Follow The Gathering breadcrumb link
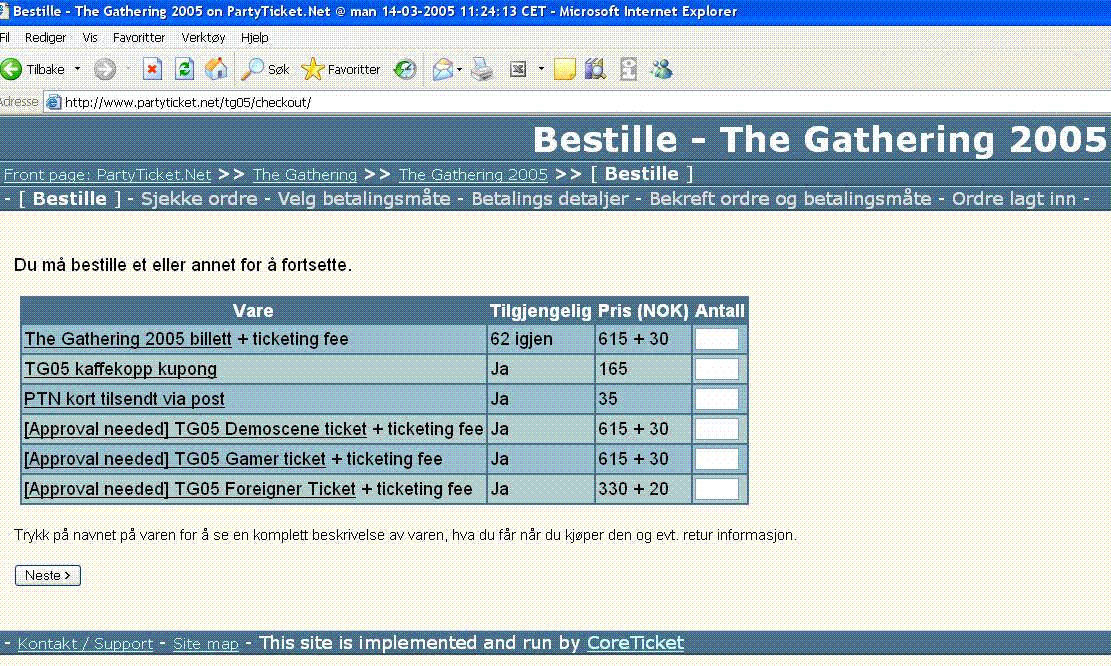Screen dimensions: 1111x666 pyautogui.click(x=305, y=174)
